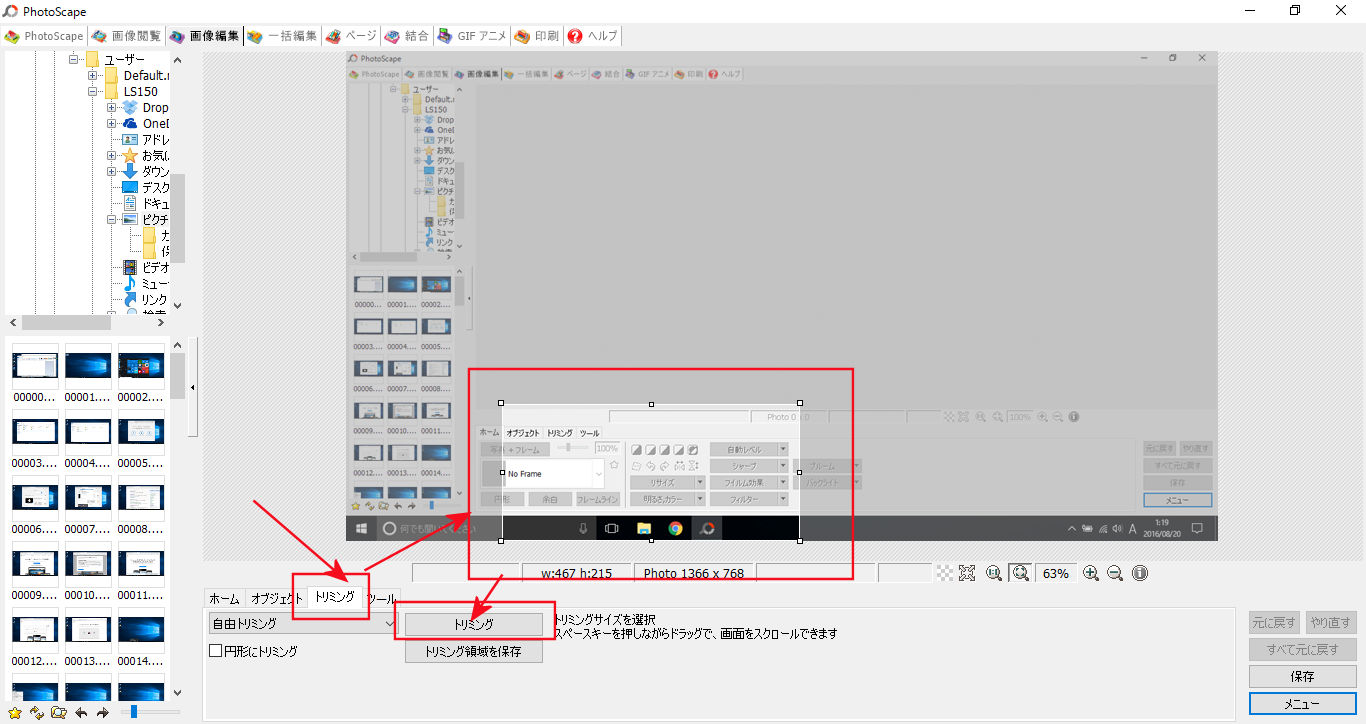Click the folder explore icon below thumbnails
The width and height of the screenshot is (1366, 724).
tap(58, 713)
